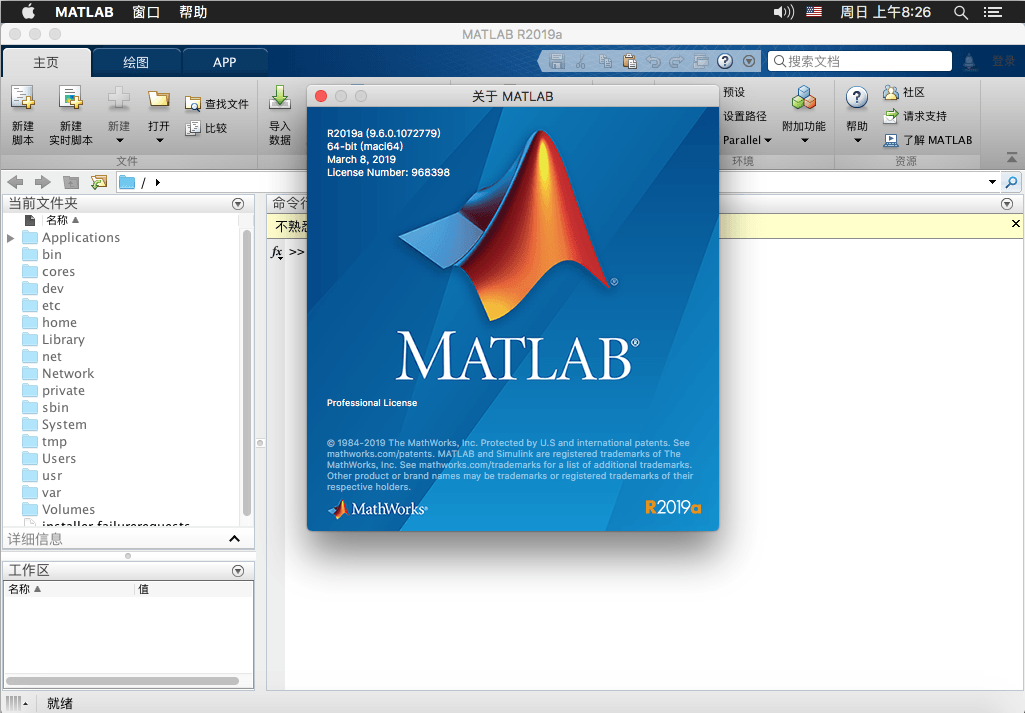
Task: Click the New Live Script (新建实时脚本) icon
Action: pos(71,98)
